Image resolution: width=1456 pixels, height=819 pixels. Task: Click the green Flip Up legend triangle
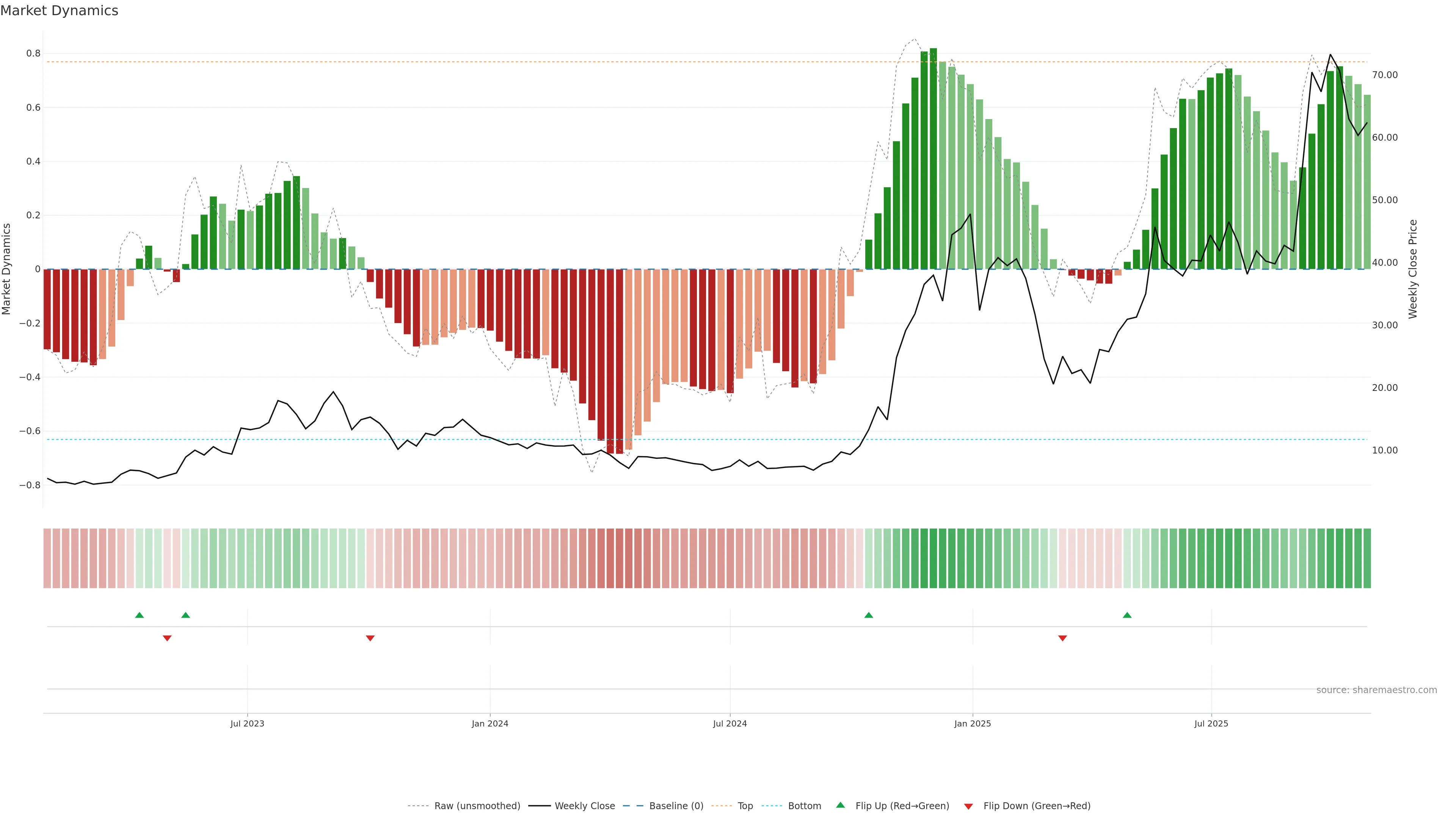pyautogui.click(x=840, y=805)
